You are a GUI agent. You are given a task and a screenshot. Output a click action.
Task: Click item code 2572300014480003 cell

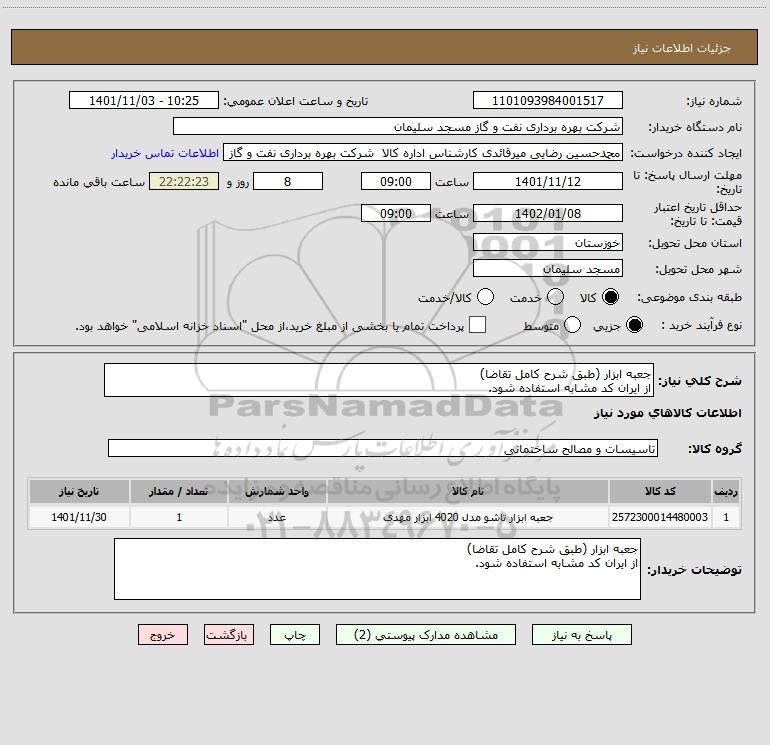(x=660, y=517)
